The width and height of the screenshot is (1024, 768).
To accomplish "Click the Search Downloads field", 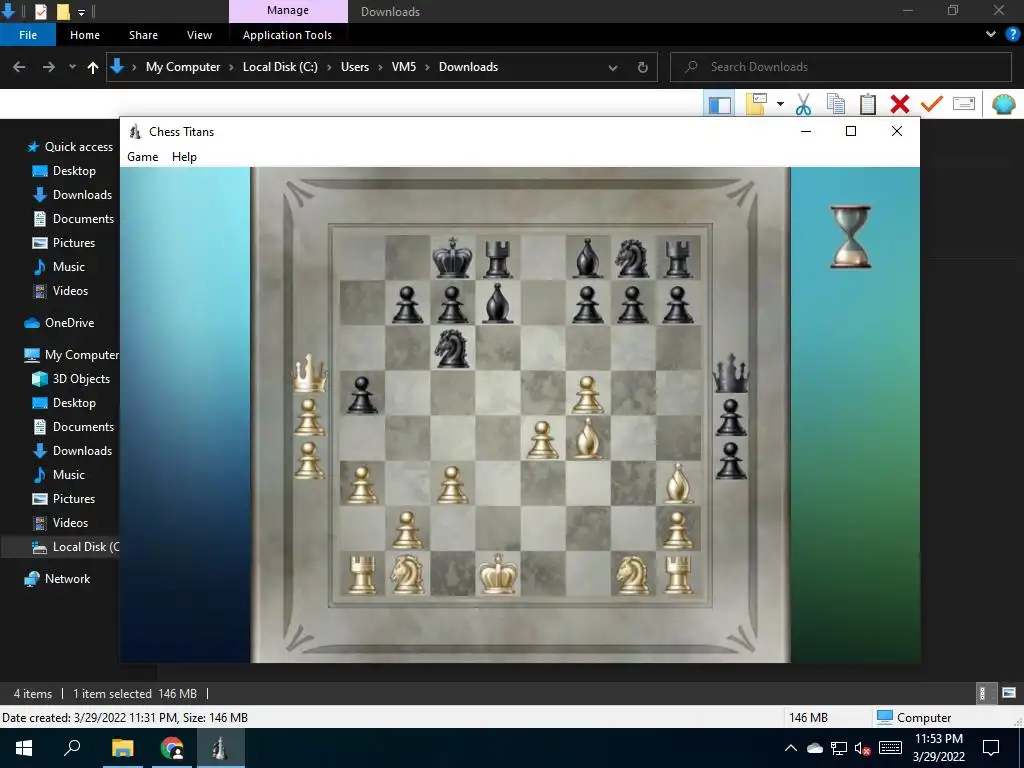I will (x=841, y=67).
